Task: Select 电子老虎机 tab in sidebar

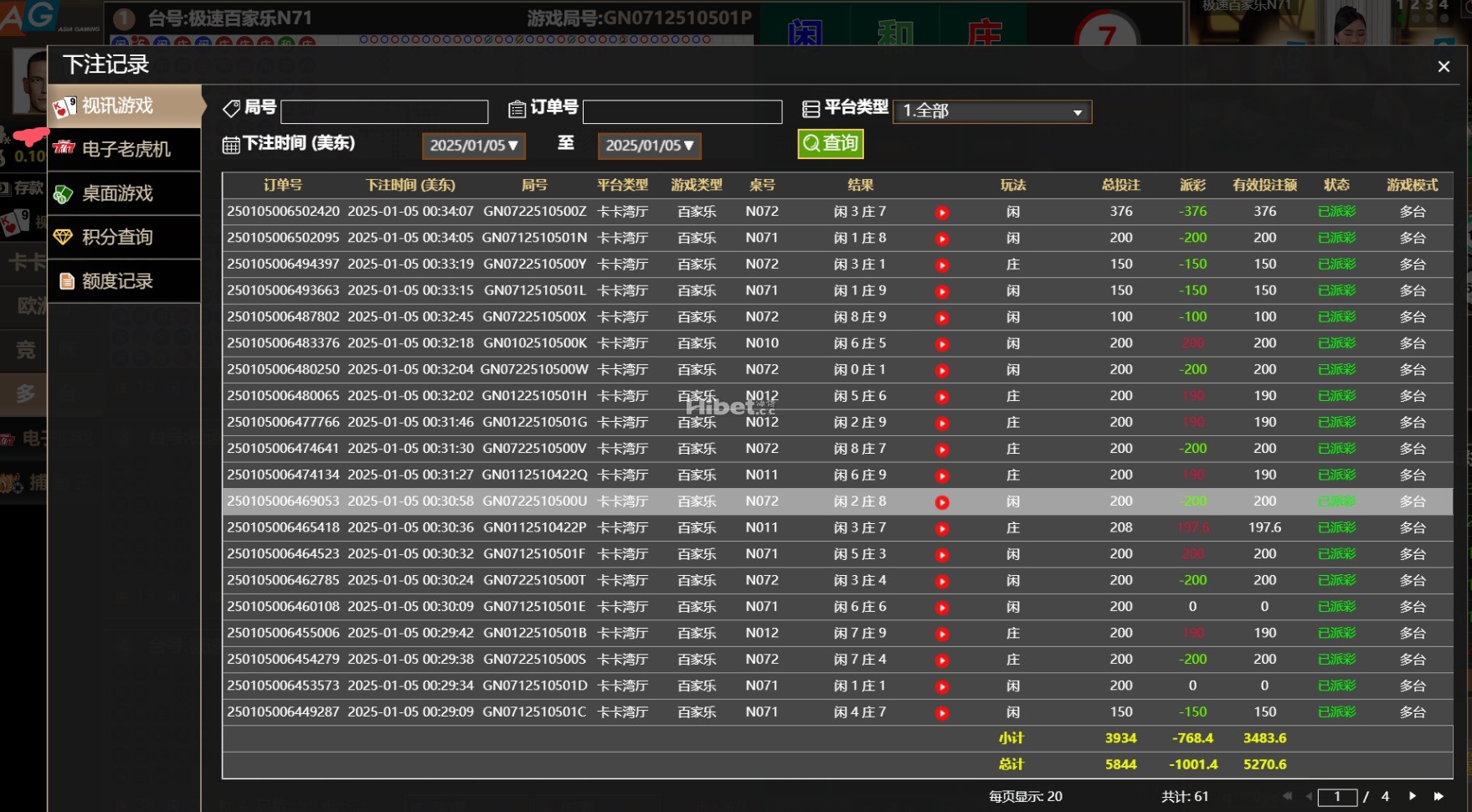Action: [124, 149]
